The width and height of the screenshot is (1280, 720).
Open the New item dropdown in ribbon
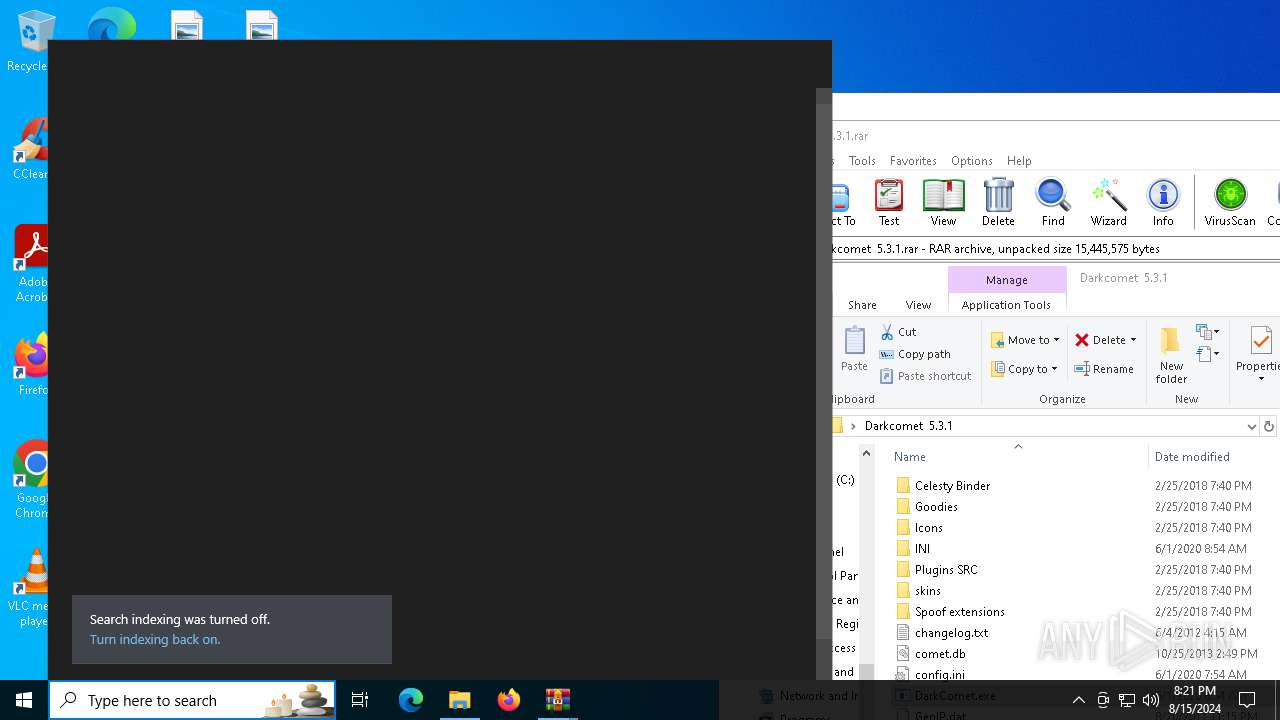click(1208, 332)
